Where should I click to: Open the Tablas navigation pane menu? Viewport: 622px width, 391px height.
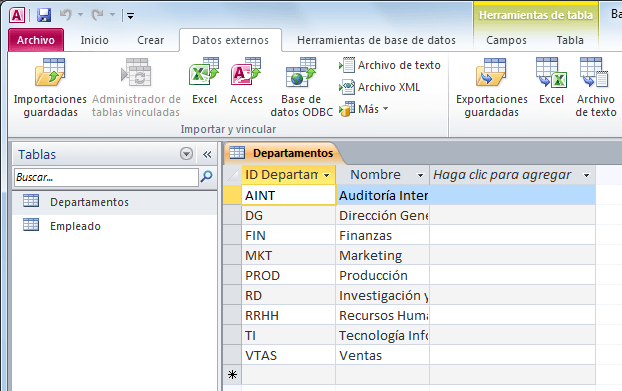point(186,153)
